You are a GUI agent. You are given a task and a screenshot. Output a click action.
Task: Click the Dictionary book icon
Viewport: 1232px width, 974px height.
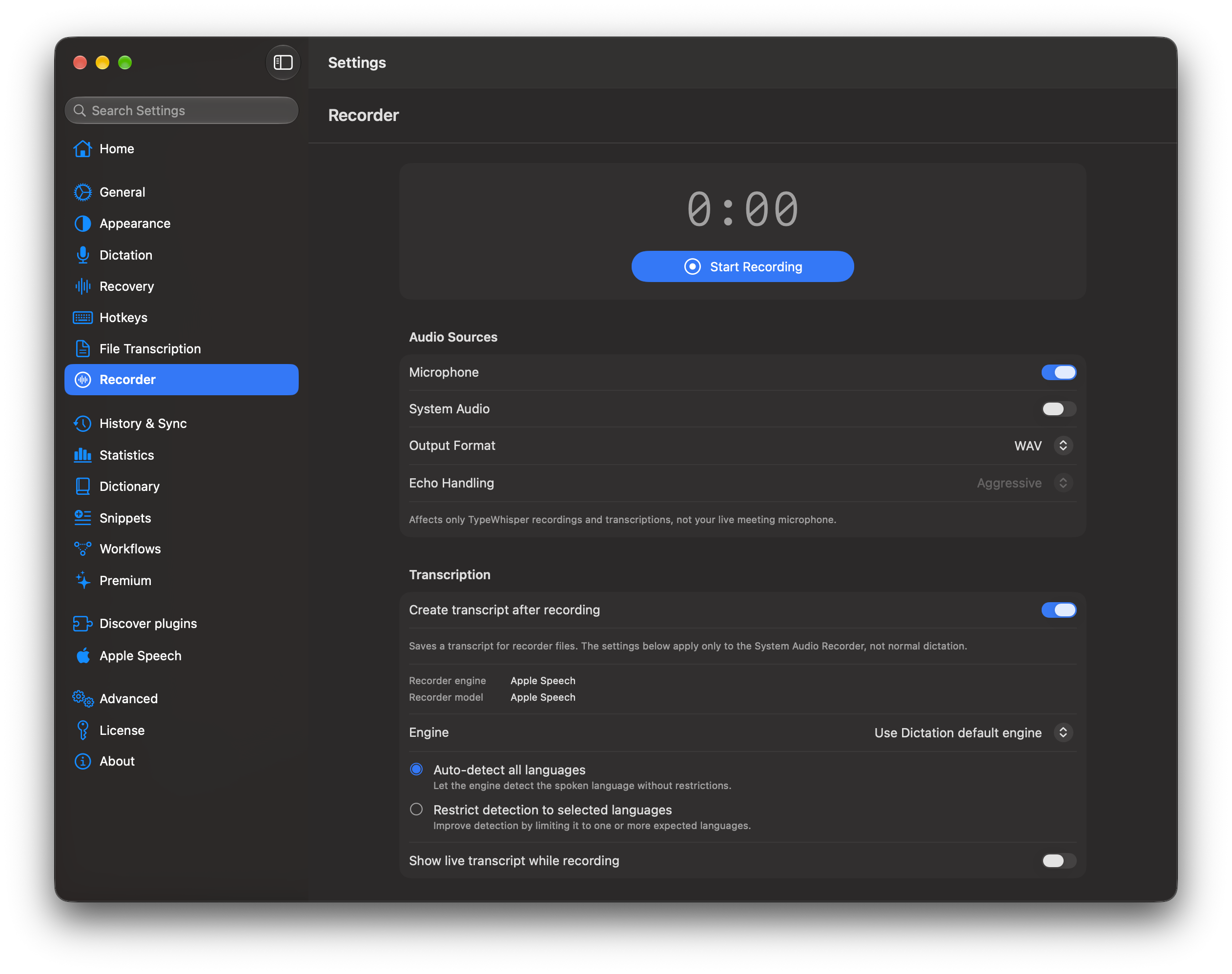tap(82, 487)
